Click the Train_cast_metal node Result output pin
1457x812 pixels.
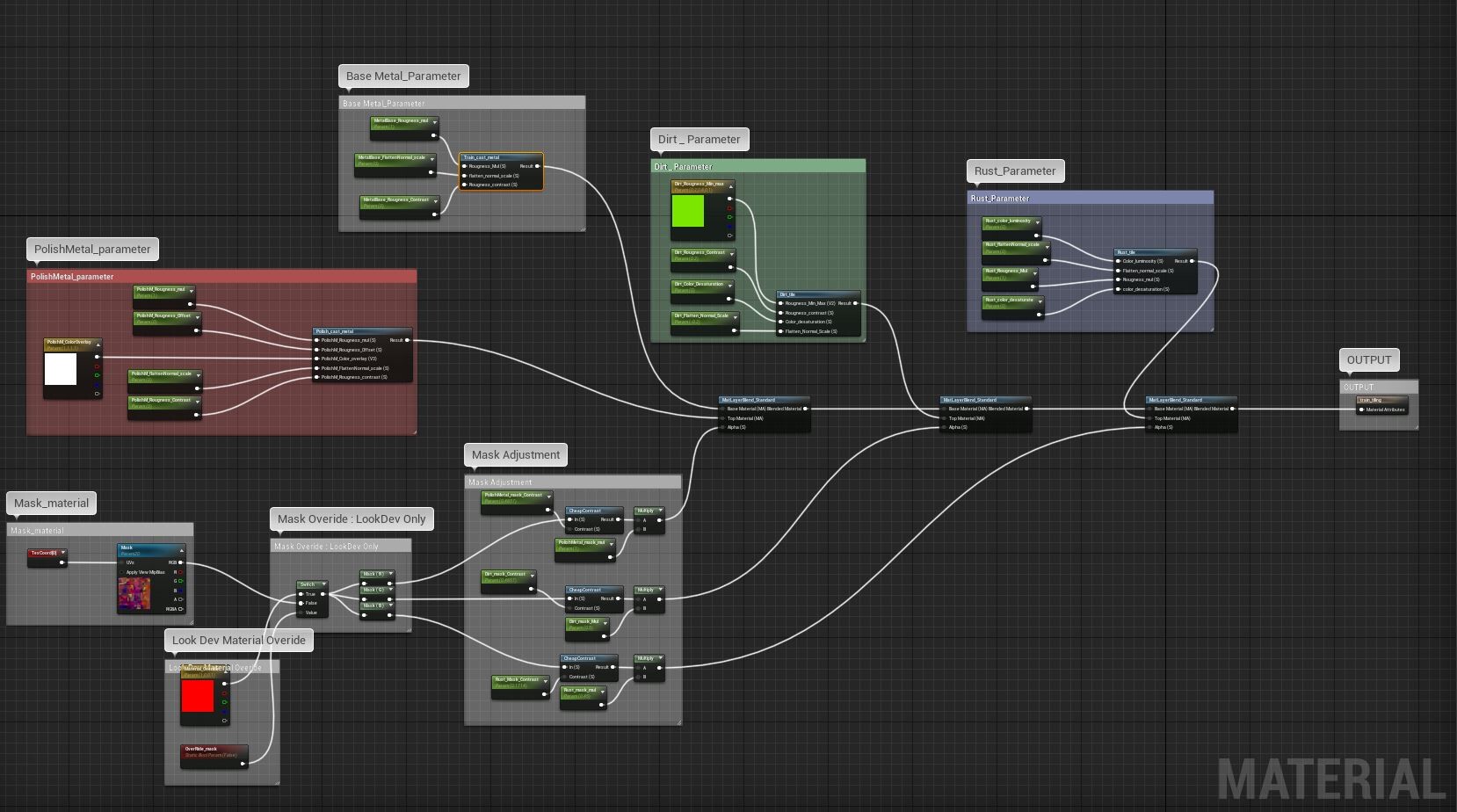[x=537, y=166]
